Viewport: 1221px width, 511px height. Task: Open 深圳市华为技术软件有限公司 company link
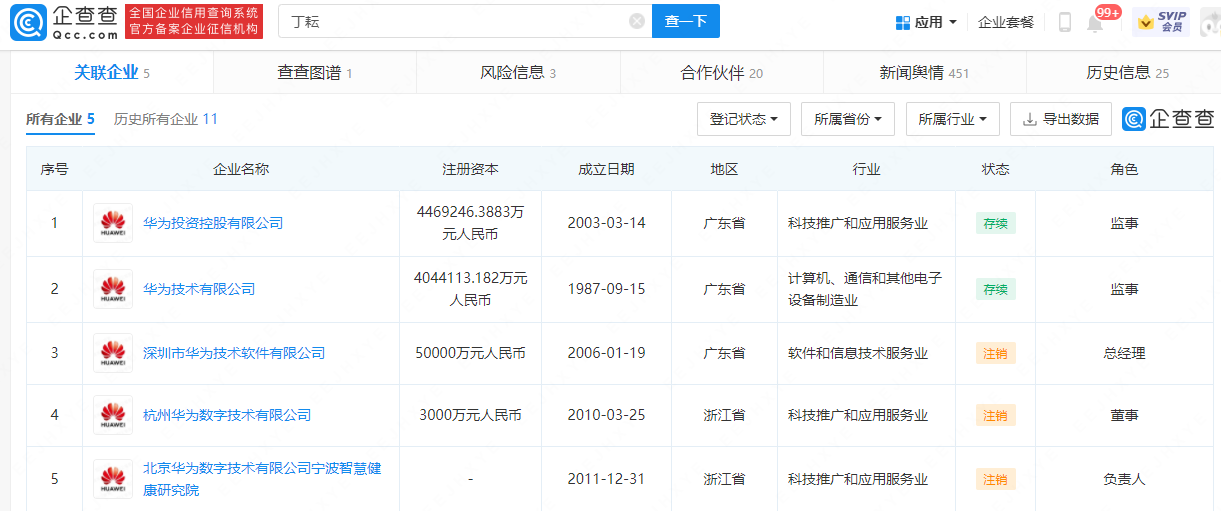[234, 353]
